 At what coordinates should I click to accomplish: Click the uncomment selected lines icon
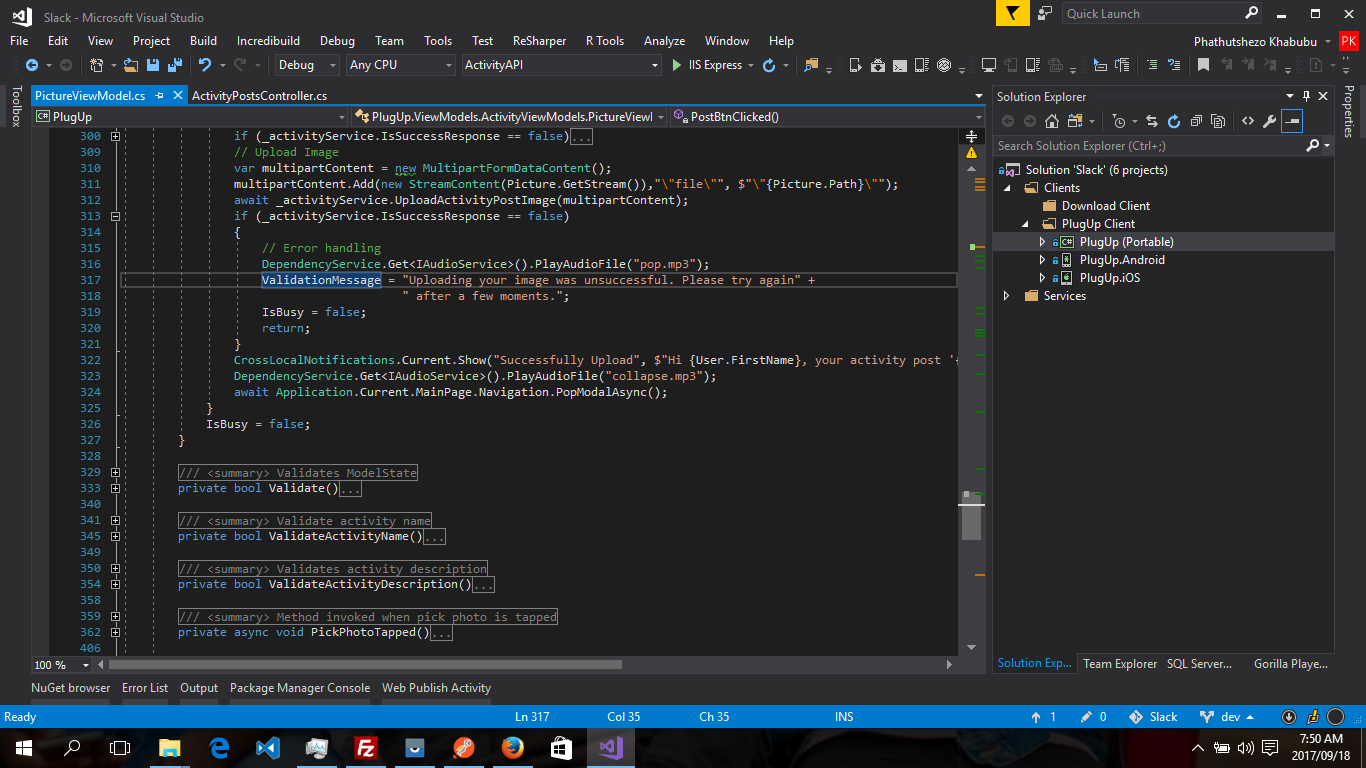tap(1175, 65)
